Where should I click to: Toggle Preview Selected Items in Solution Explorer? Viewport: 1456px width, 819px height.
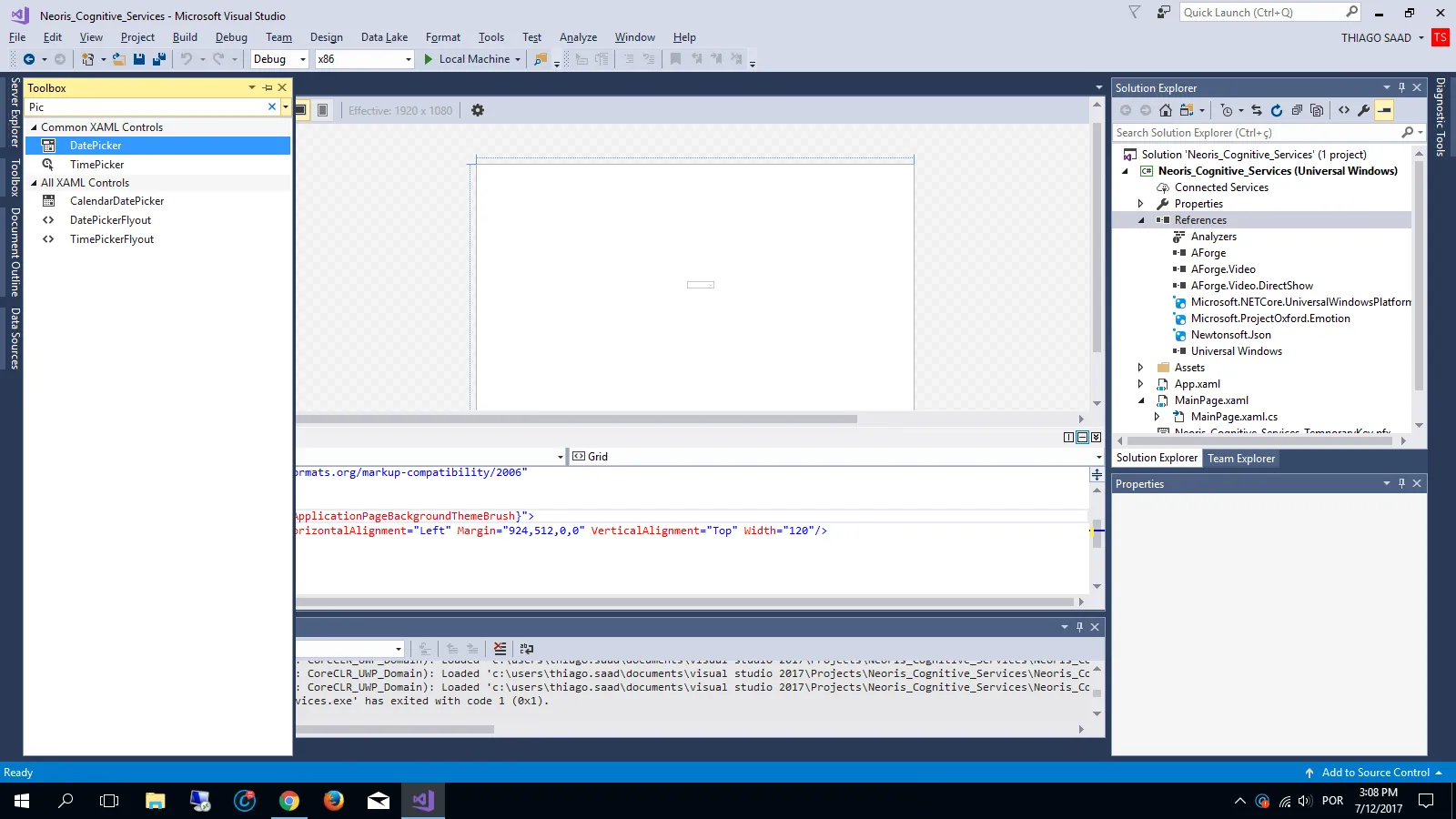(x=1384, y=110)
